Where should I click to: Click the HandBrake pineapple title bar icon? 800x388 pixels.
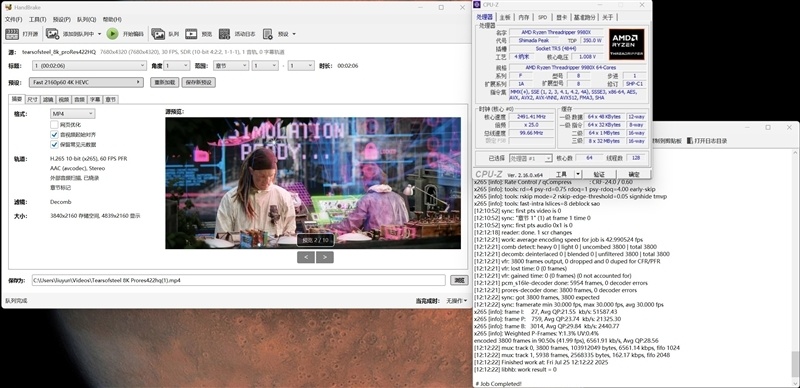pyautogui.click(x=8, y=8)
